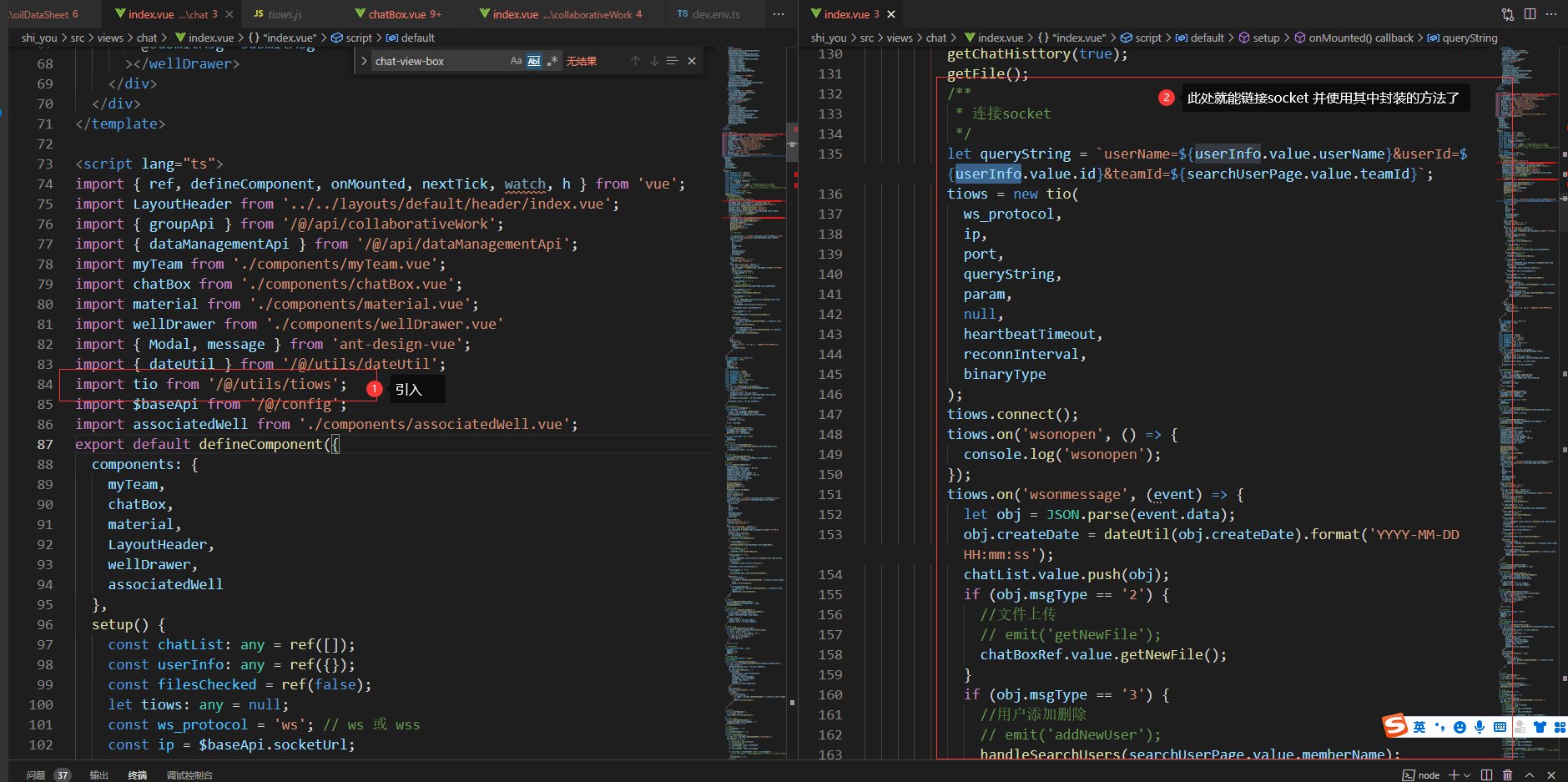This screenshot has height=782, width=1568.
Task: Toggle Chinese/English mode (英) in Sogou bar
Action: (1419, 727)
